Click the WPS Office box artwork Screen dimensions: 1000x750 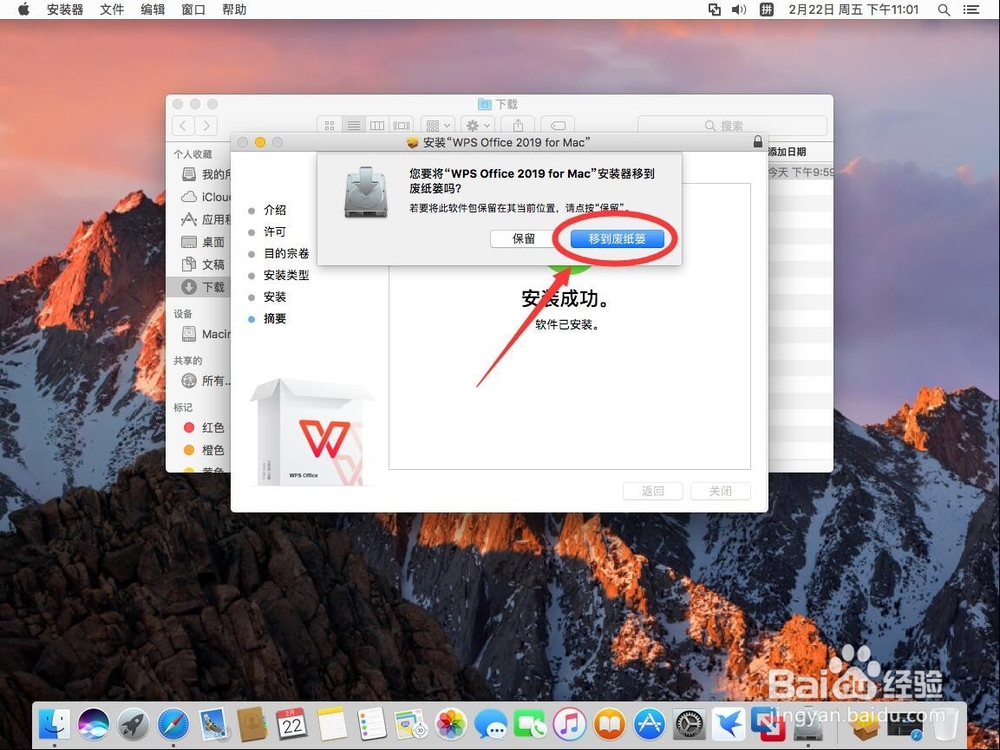point(311,432)
